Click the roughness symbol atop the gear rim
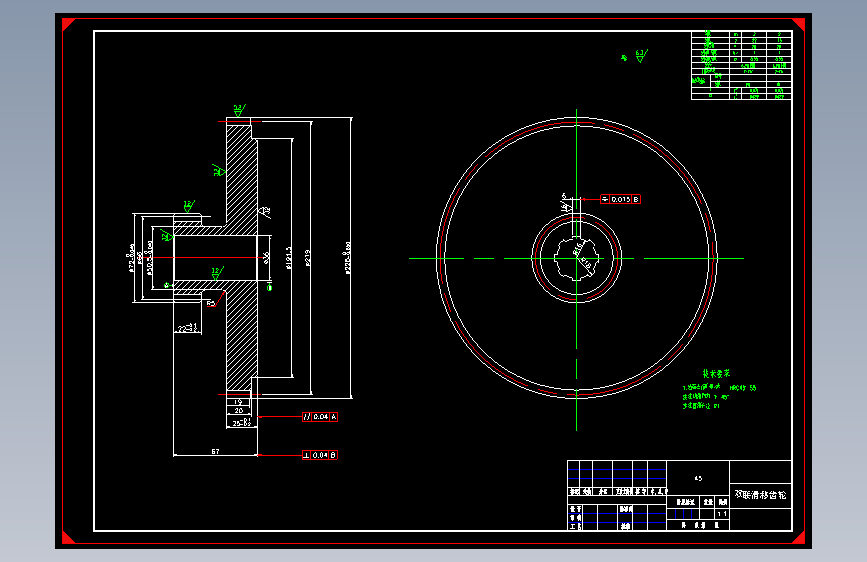The width and height of the screenshot is (867, 562). [239, 111]
